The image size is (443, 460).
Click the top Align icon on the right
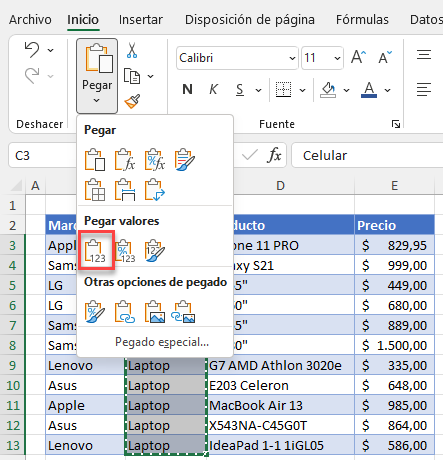424,54
